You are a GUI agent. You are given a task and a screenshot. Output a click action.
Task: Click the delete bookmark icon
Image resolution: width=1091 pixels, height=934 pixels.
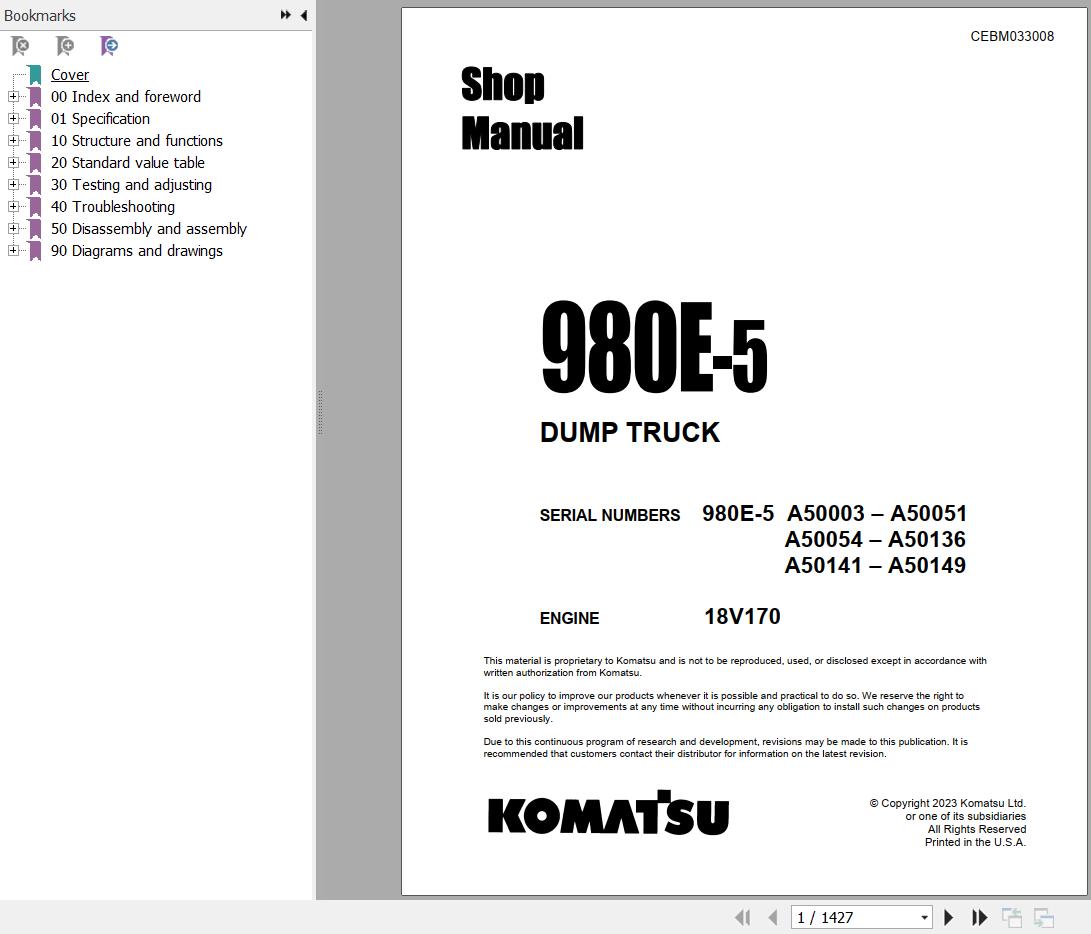tap(20, 46)
